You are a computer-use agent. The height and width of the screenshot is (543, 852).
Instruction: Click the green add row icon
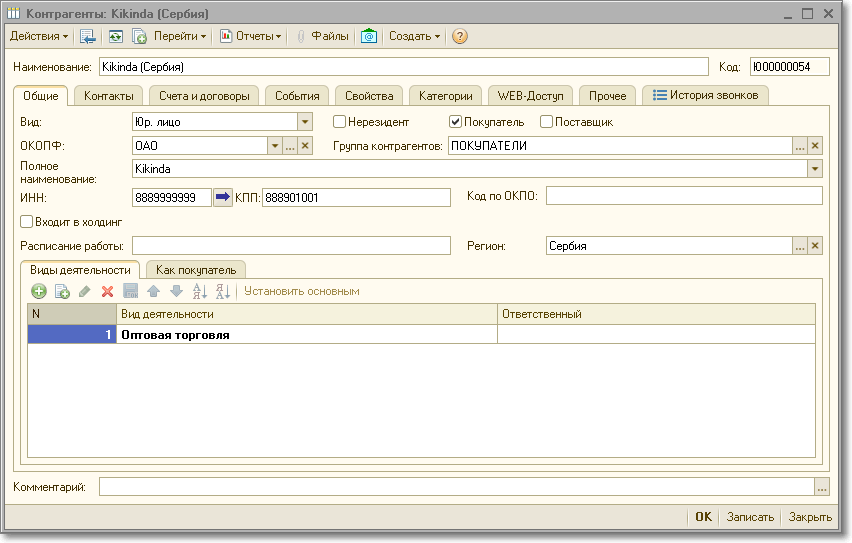[x=39, y=291]
